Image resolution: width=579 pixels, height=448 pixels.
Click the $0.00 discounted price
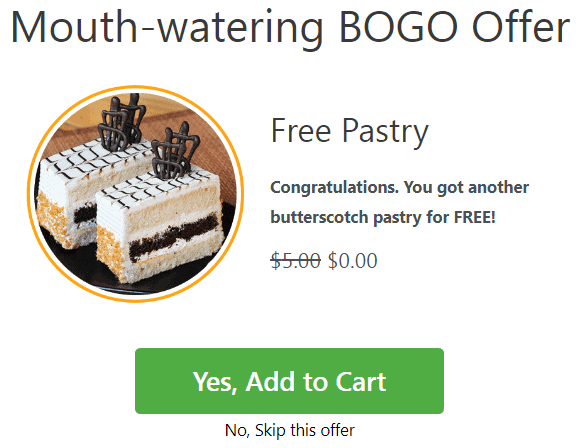tap(353, 260)
